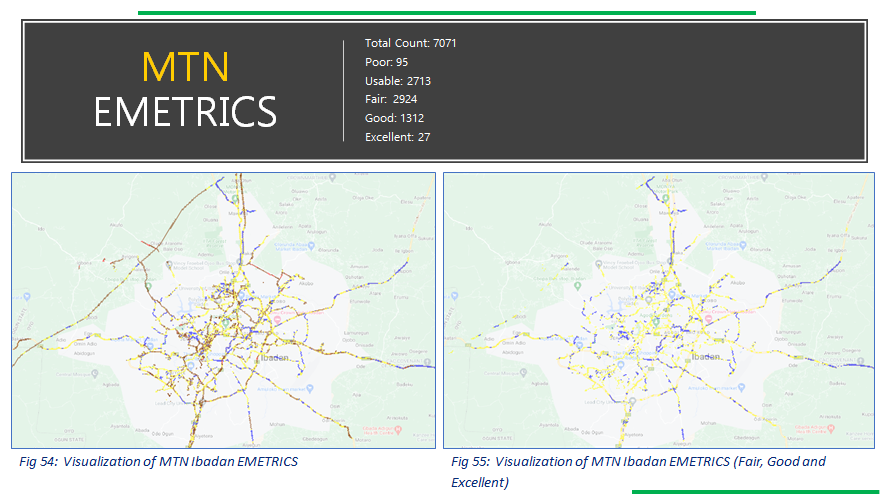The image size is (887, 498).
Task: Select the 'Excellent: 27' statistic
Action: pos(397,137)
